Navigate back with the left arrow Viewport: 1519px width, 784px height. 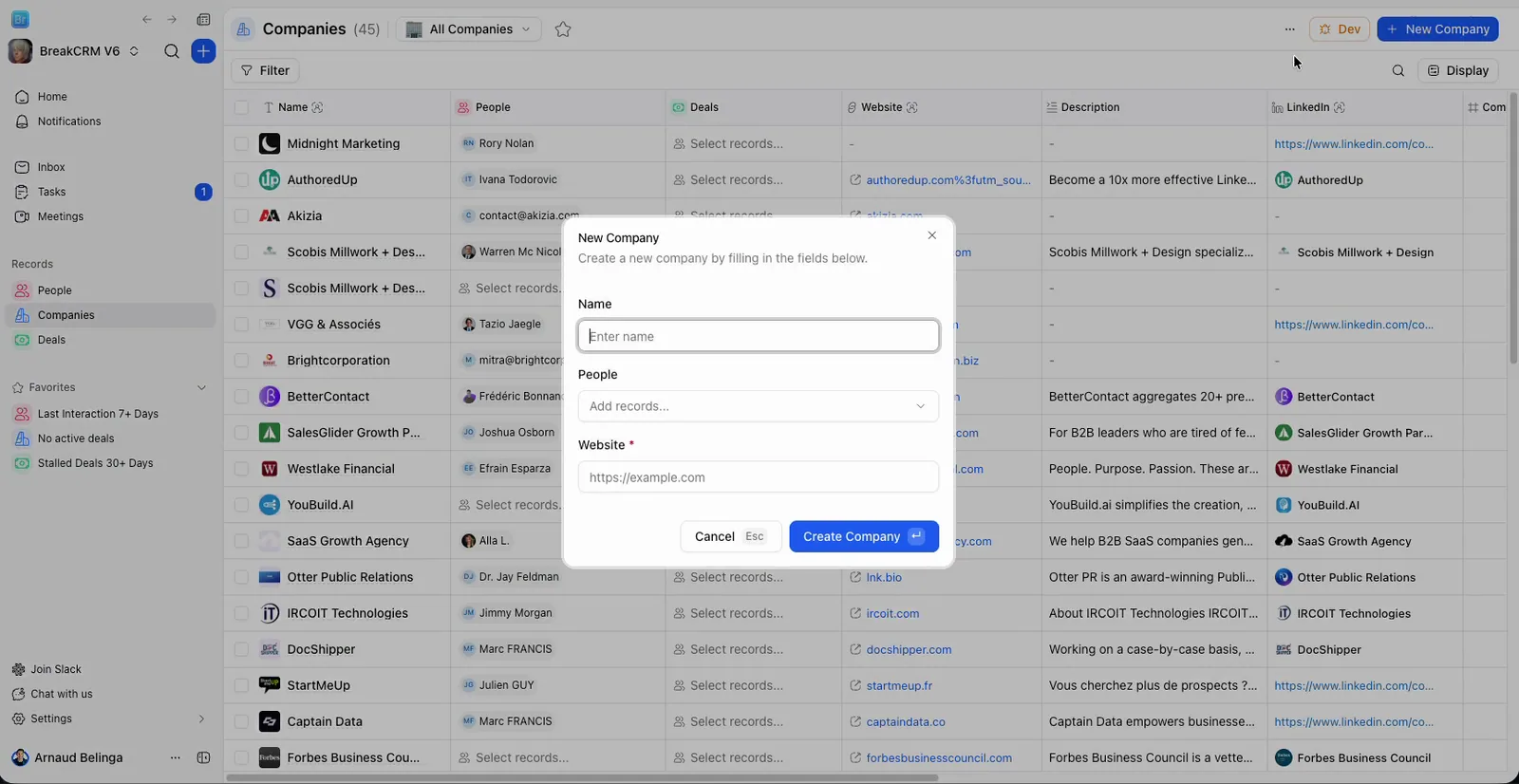point(147,20)
